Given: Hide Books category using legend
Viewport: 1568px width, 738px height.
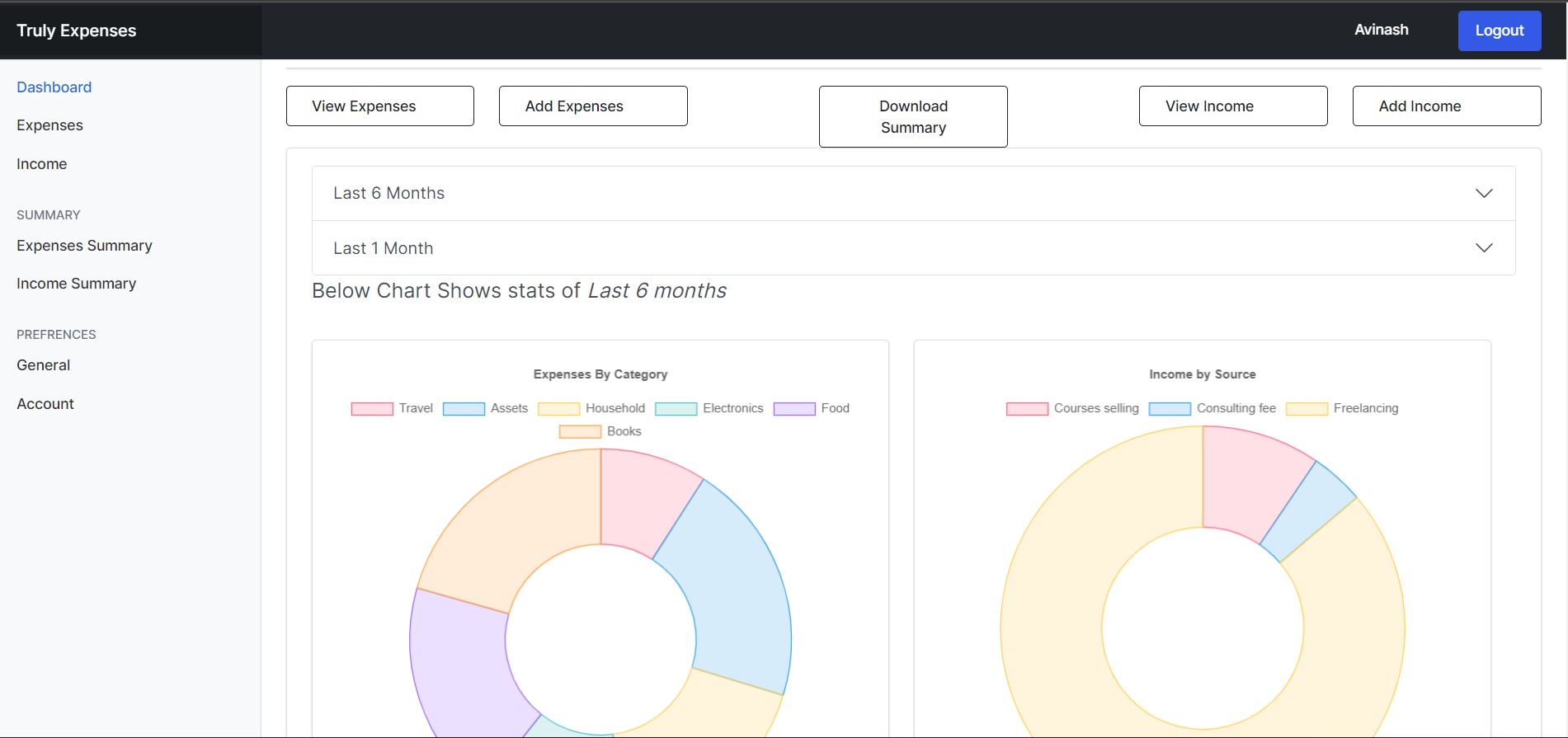Looking at the screenshot, I should click(x=580, y=432).
